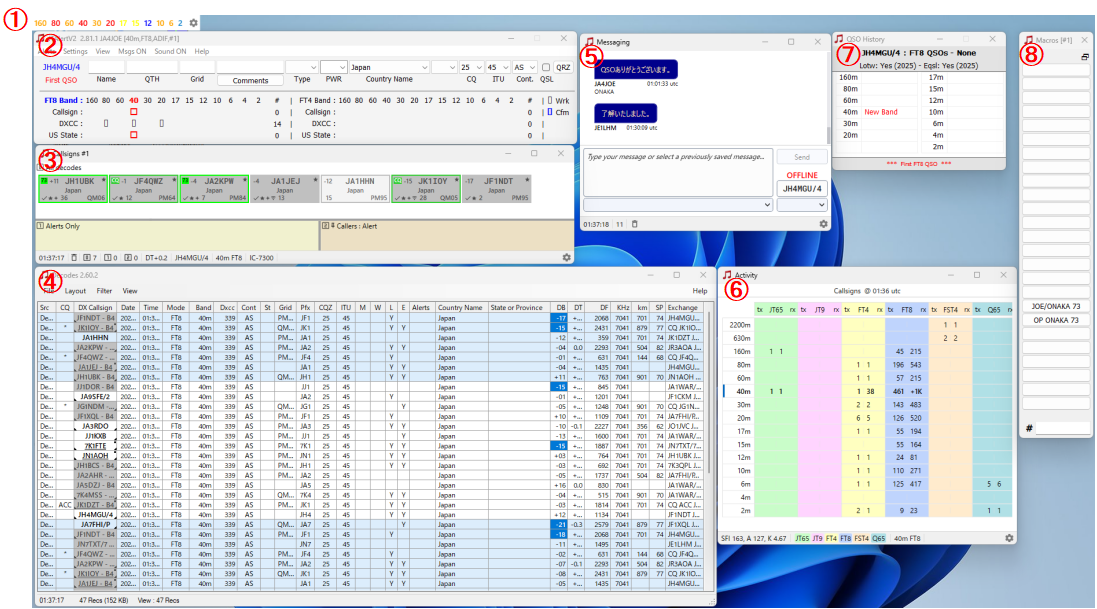Click the trash icon in Messaging status bar
This screenshot has height=609, width=1097.
[633, 224]
